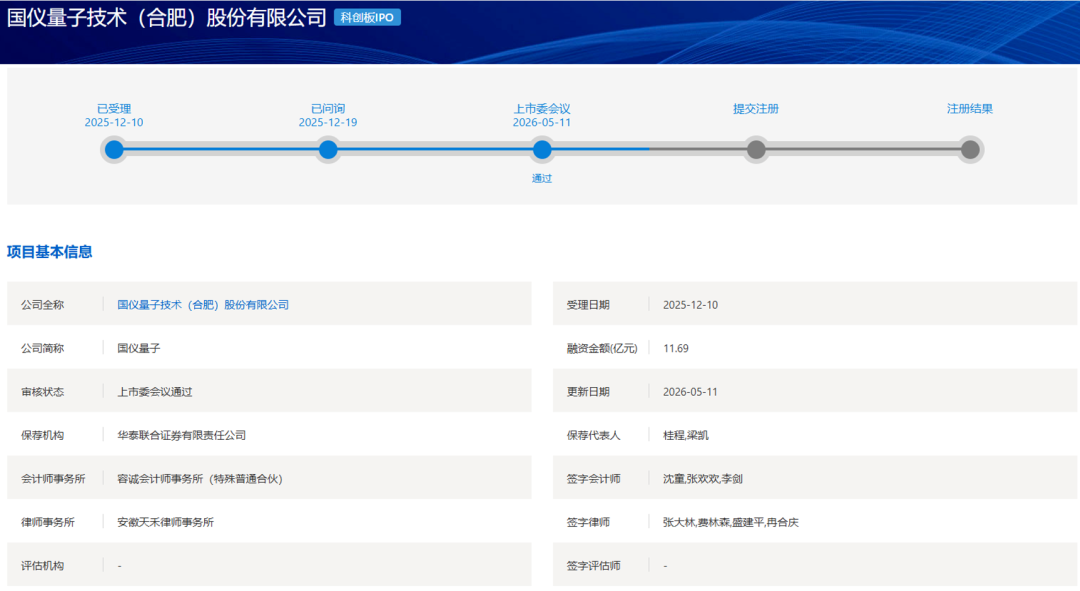Open the 国仪量子技术（合肥）股份有限公司 company name link
The width and height of the screenshot is (1080, 591).
click(202, 304)
